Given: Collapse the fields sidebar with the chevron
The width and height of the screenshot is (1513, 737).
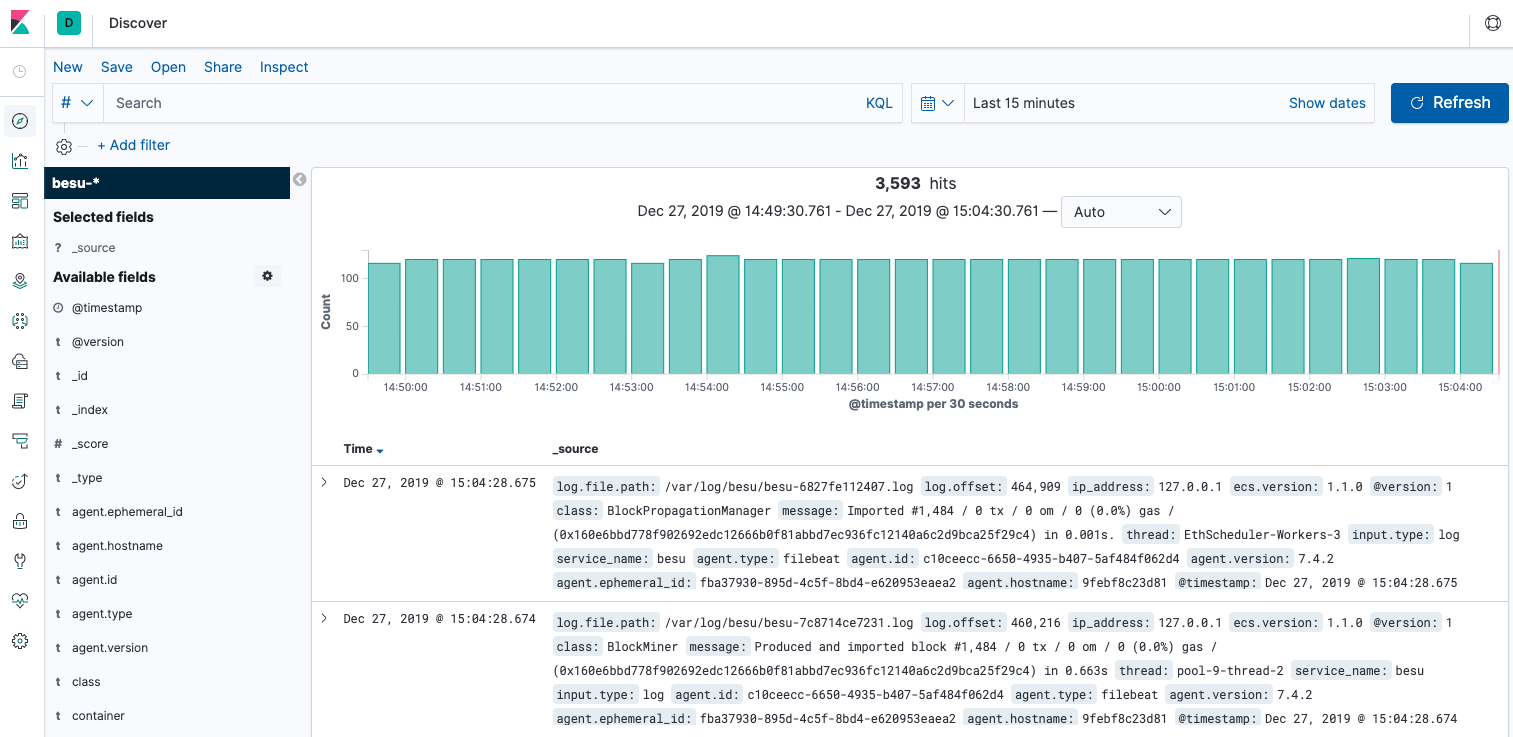Looking at the screenshot, I should [299, 179].
